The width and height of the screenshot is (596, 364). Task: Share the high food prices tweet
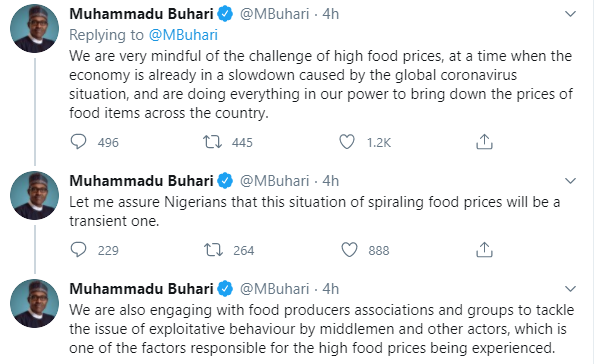(x=484, y=141)
